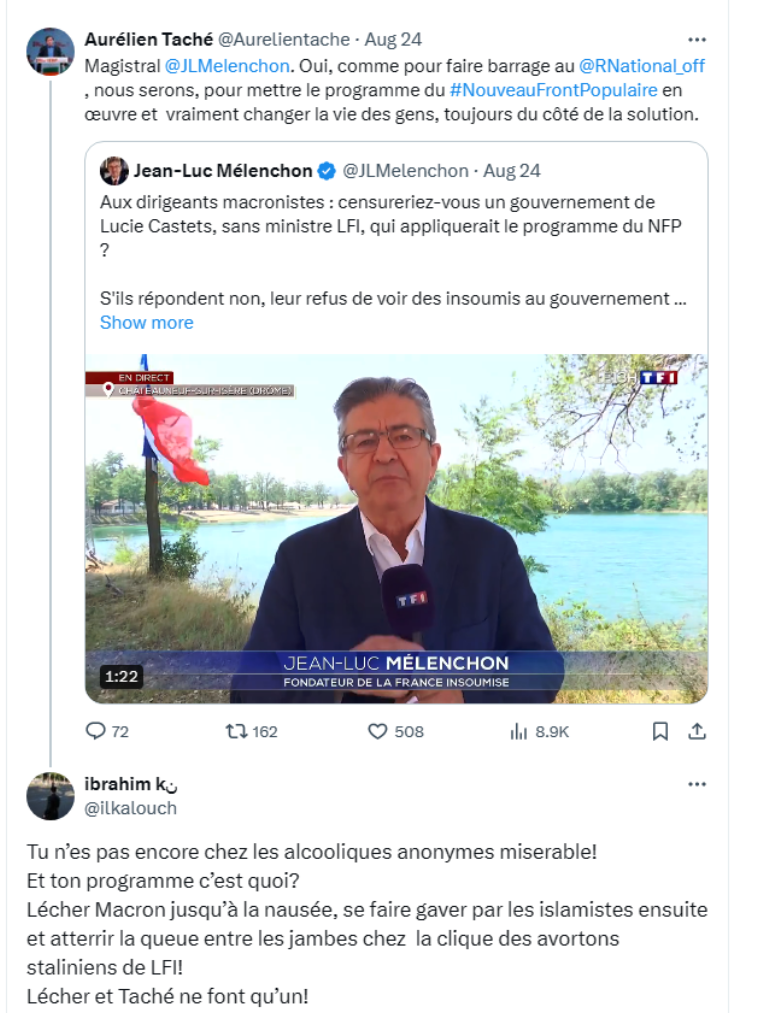This screenshot has width=763, height=1013.
Task: Click the blue verified badge
Action: coord(327,171)
